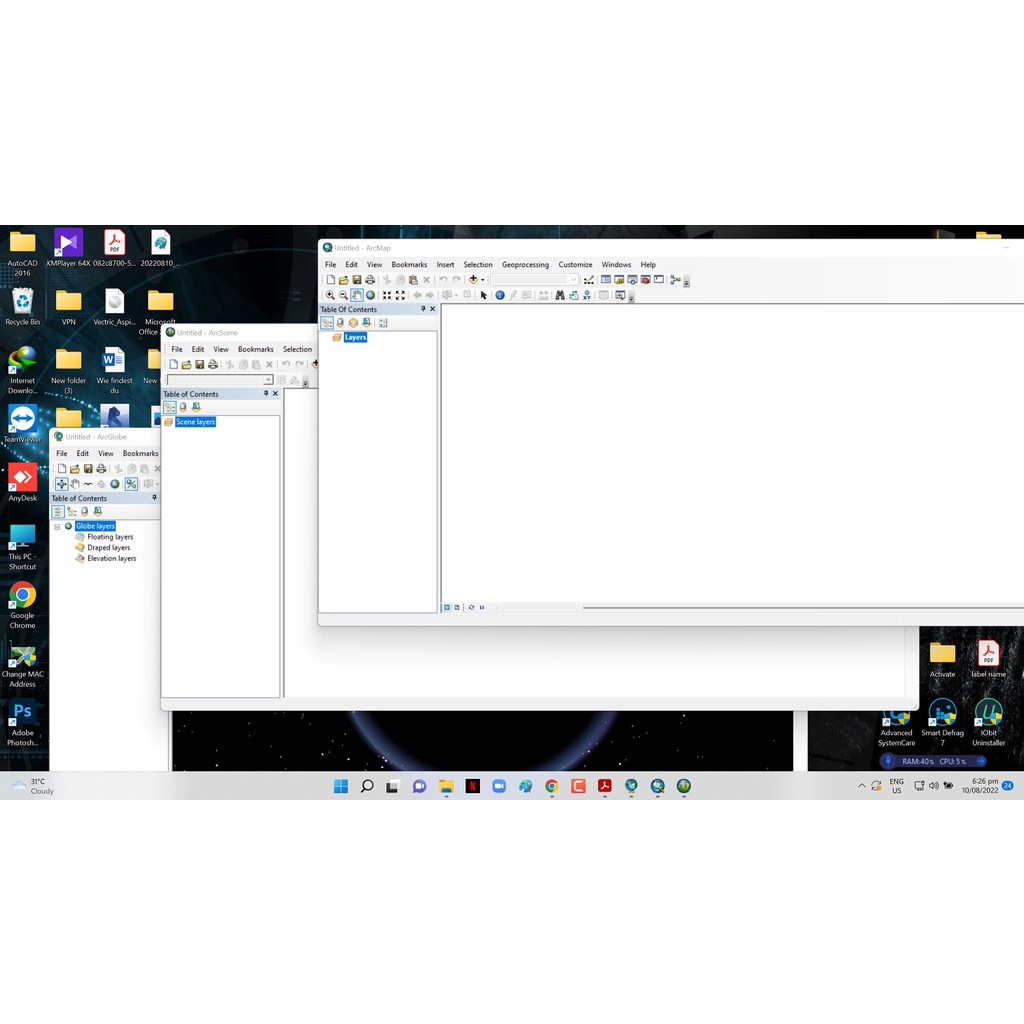Click Google Chrome in the Windows taskbar

click(x=552, y=787)
